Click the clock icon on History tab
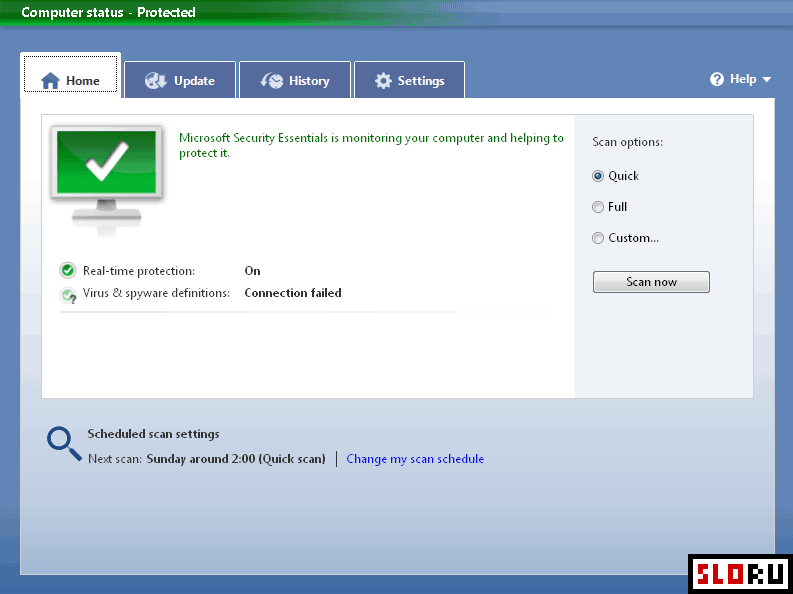This screenshot has height=594, width=793. [x=272, y=80]
